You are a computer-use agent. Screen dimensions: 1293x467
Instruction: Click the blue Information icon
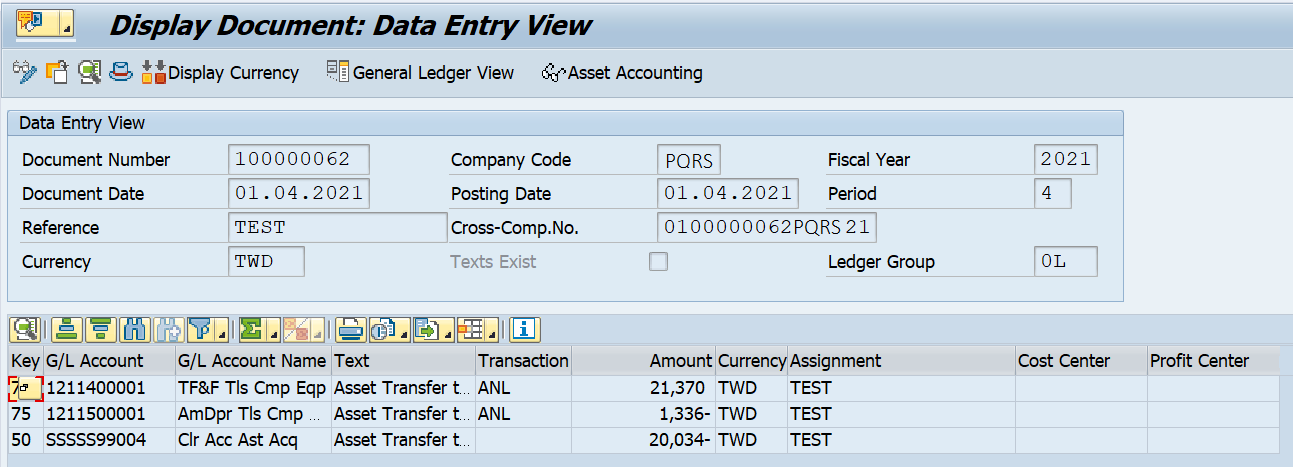[526, 328]
